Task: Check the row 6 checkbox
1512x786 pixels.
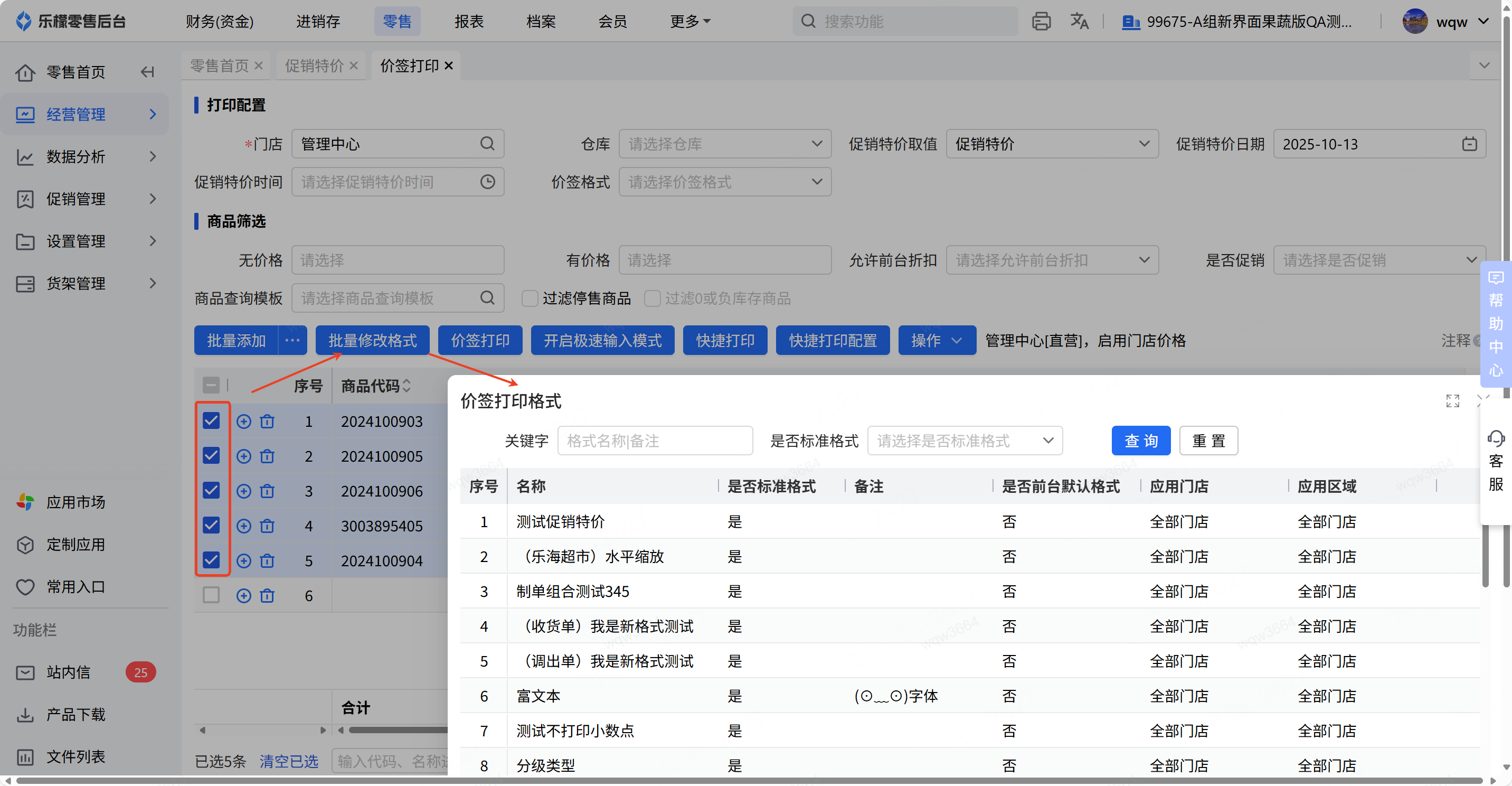Action: coord(211,595)
